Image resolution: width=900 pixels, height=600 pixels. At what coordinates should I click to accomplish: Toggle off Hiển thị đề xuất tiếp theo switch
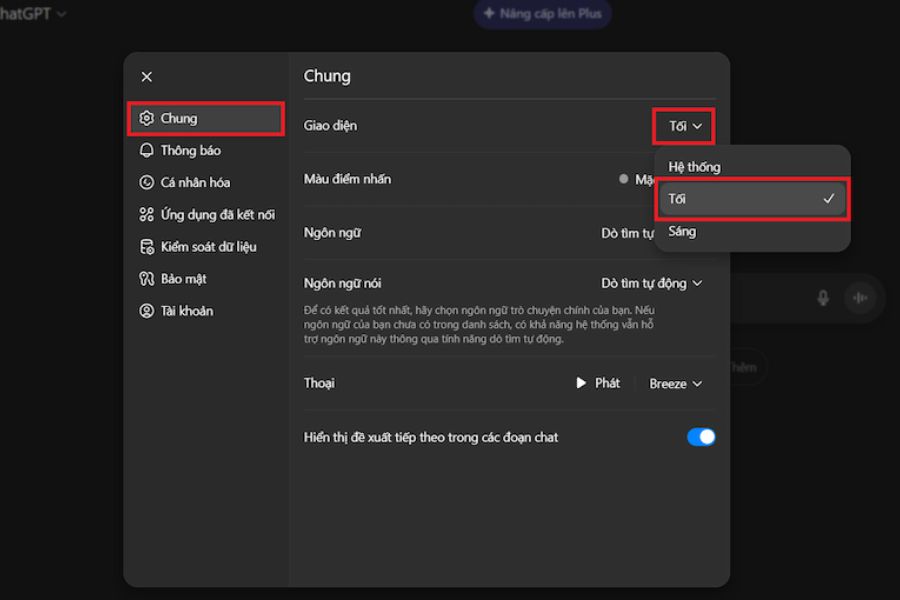(701, 437)
